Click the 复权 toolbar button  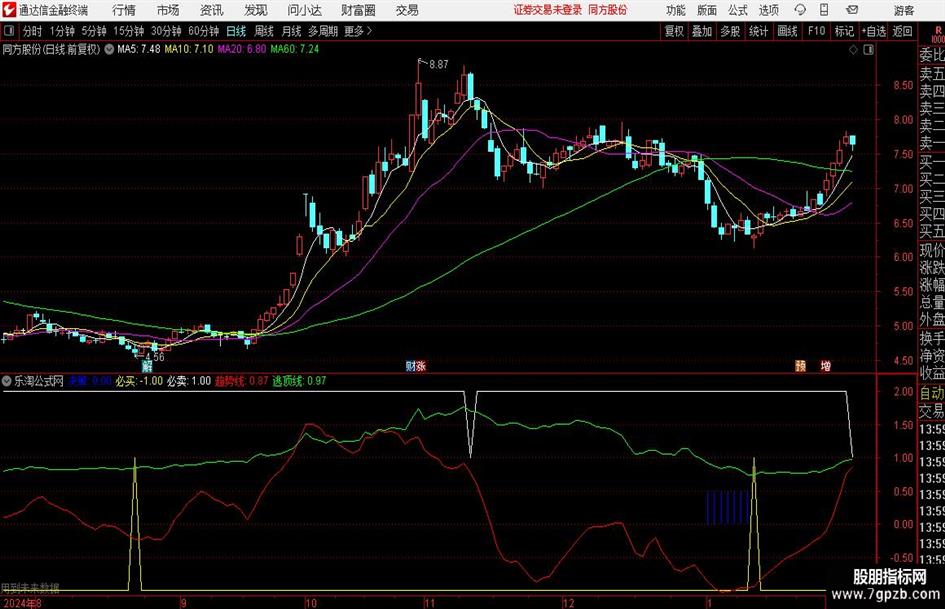click(x=674, y=31)
